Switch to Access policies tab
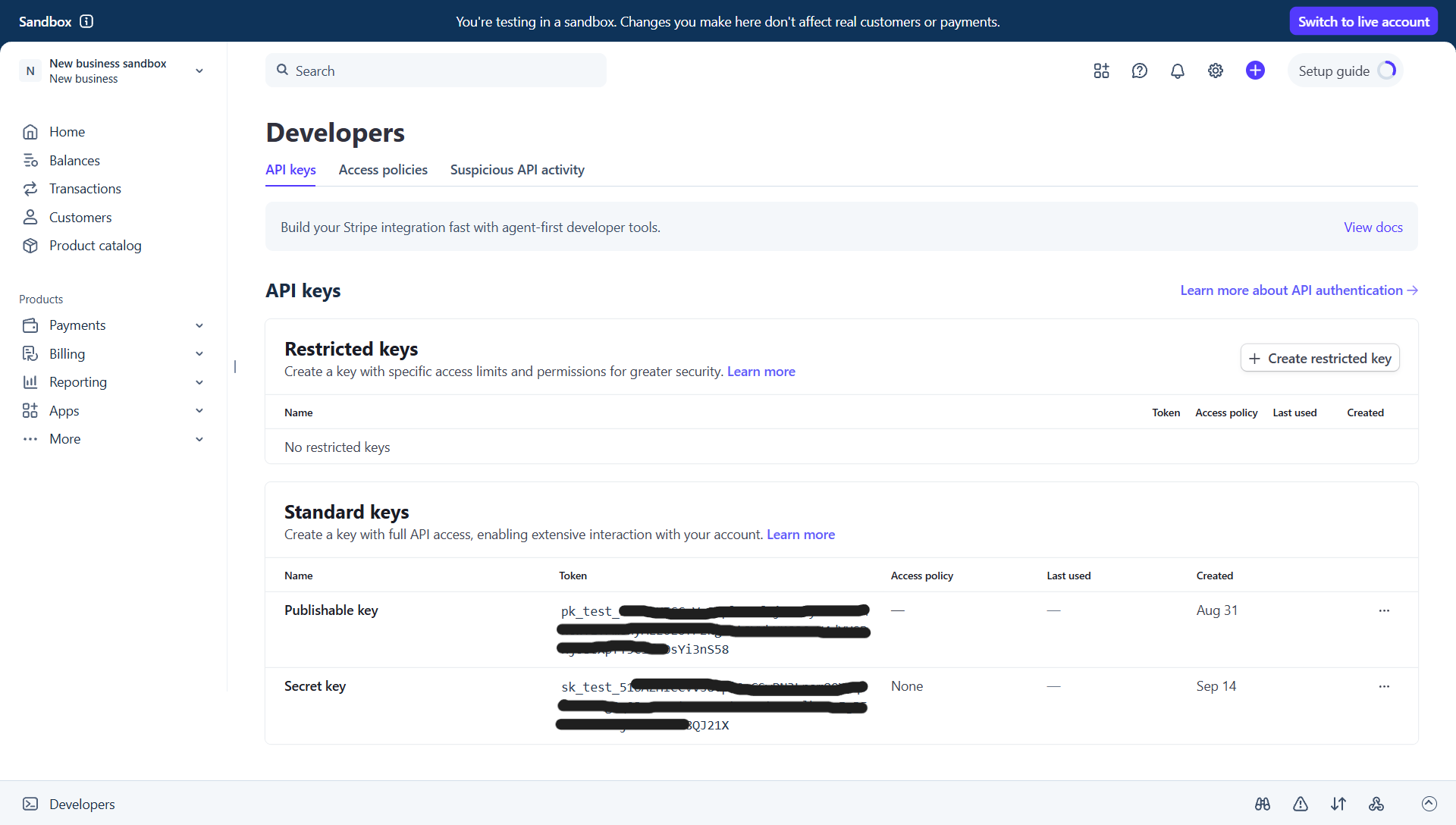The image size is (1456, 825). pos(383,170)
